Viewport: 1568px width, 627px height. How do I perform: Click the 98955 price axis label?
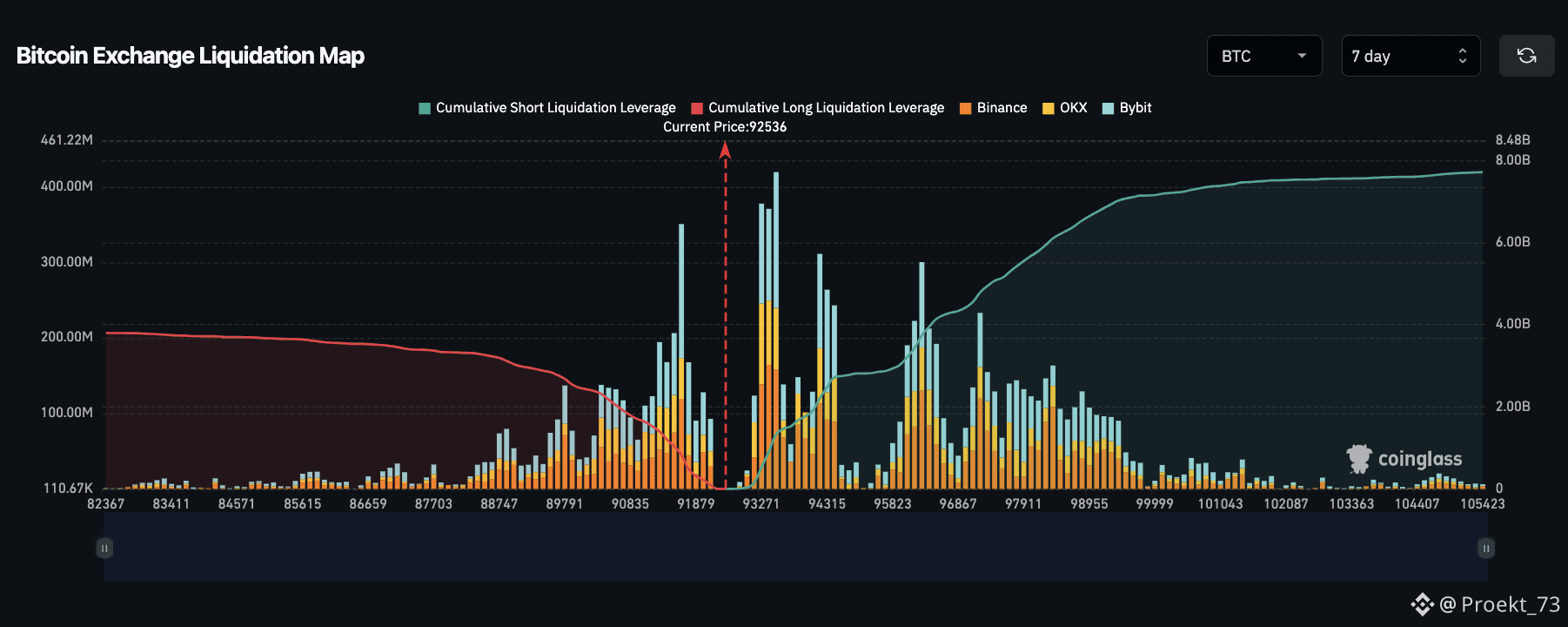[x=1089, y=504]
